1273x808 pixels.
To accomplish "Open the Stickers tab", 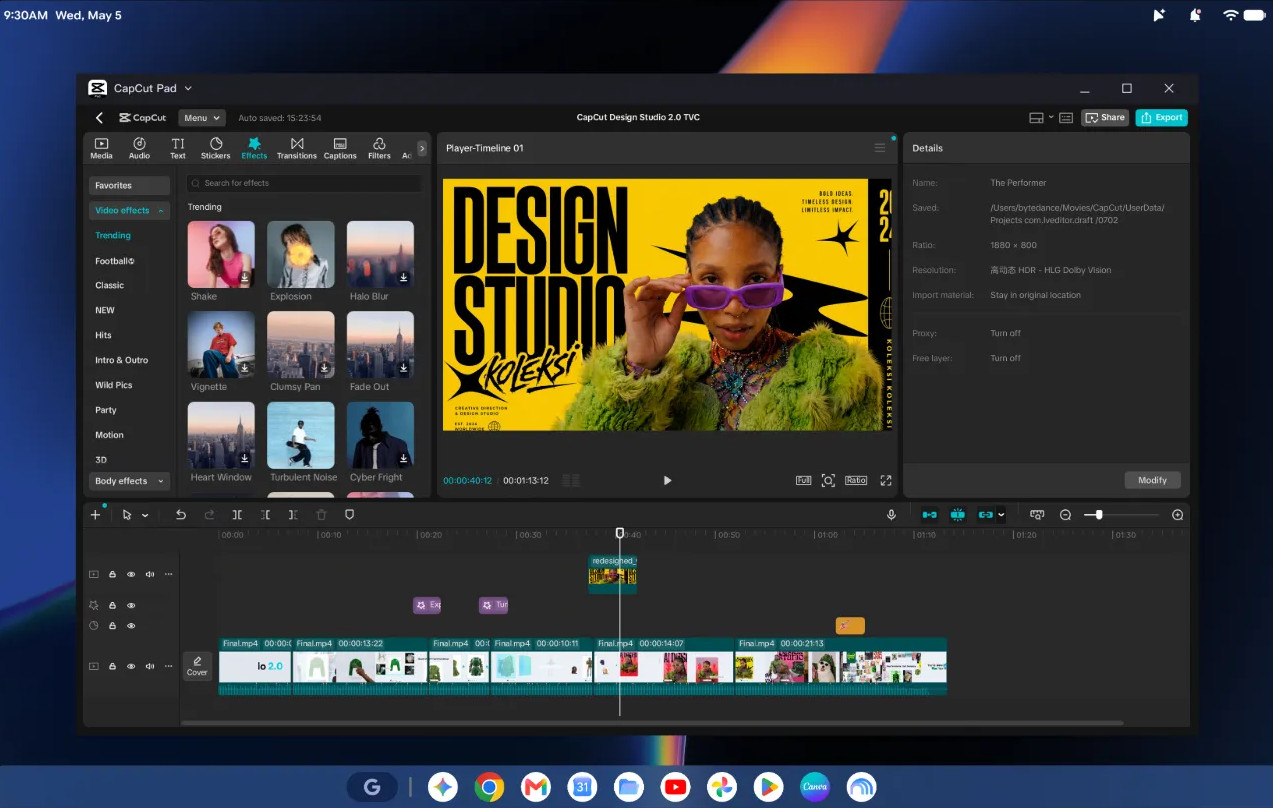I will point(215,148).
